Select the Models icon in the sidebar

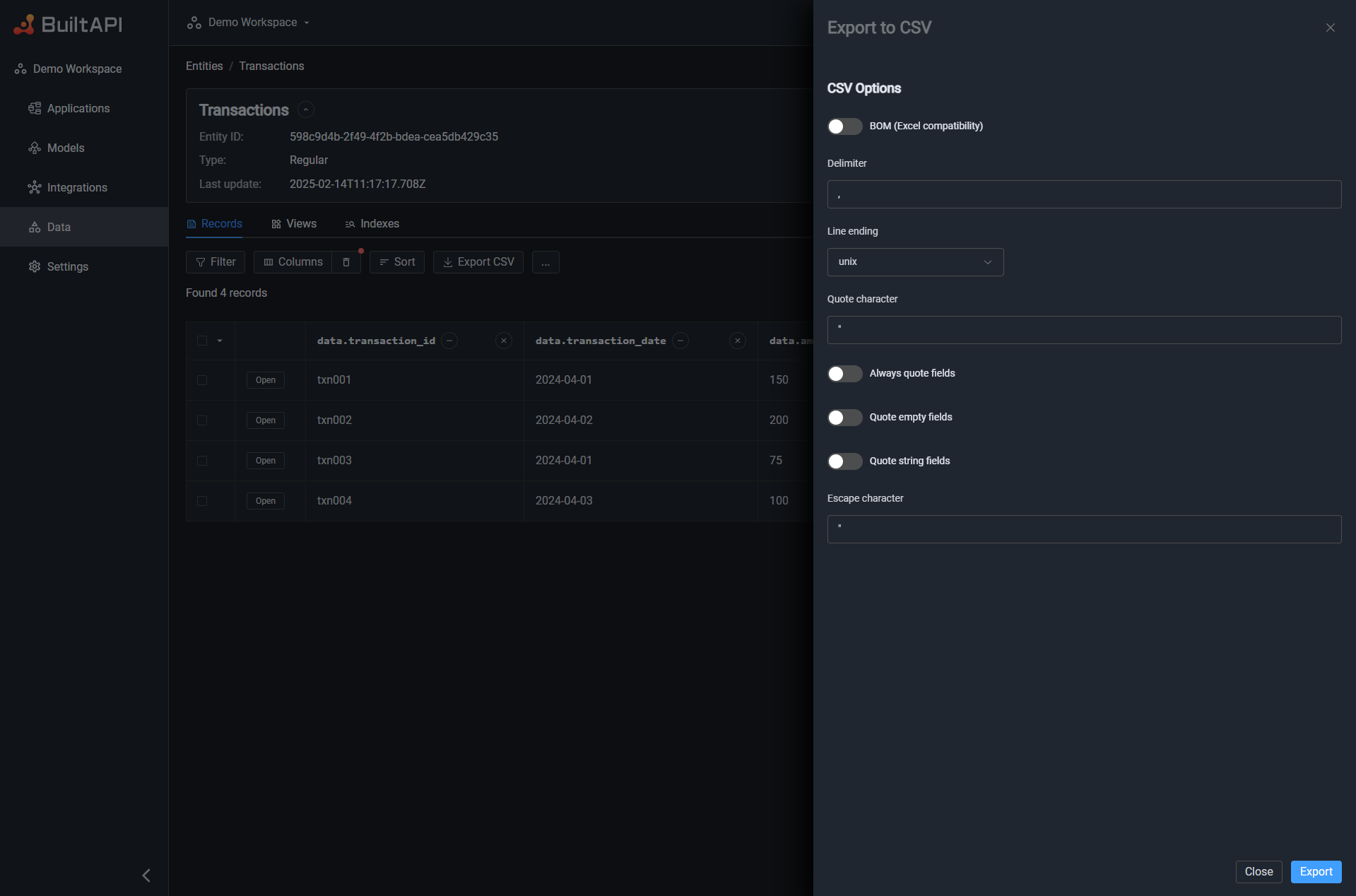tap(35, 148)
